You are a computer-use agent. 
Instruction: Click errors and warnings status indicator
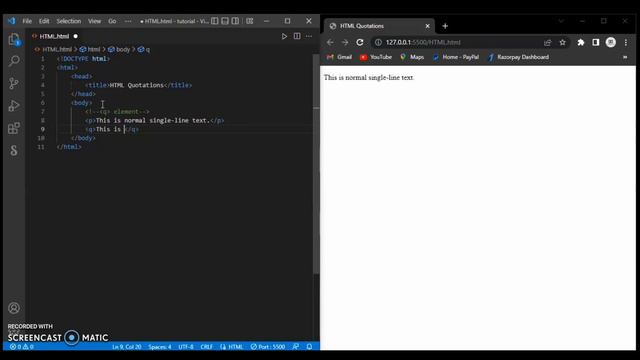pyautogui.click(x=21, y=347)
